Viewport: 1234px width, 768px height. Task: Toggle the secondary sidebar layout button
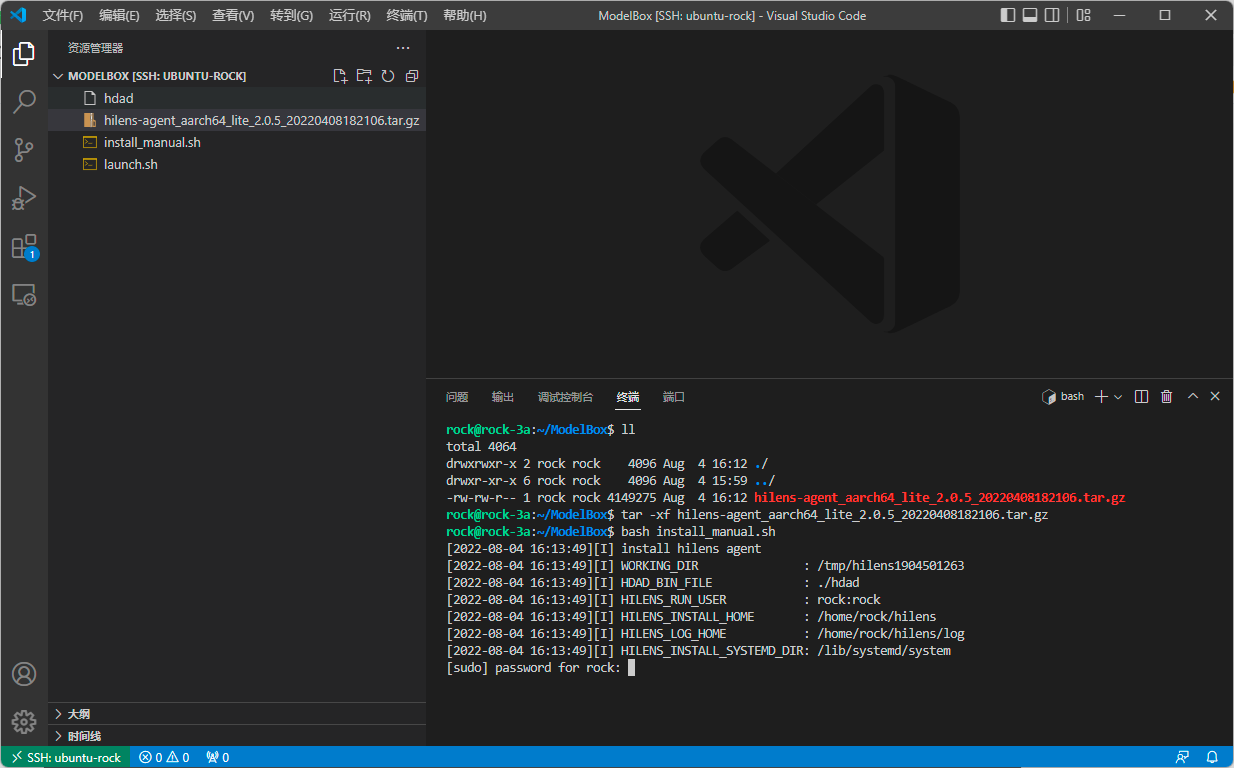pyautogui.click(x=1051, y=15)
